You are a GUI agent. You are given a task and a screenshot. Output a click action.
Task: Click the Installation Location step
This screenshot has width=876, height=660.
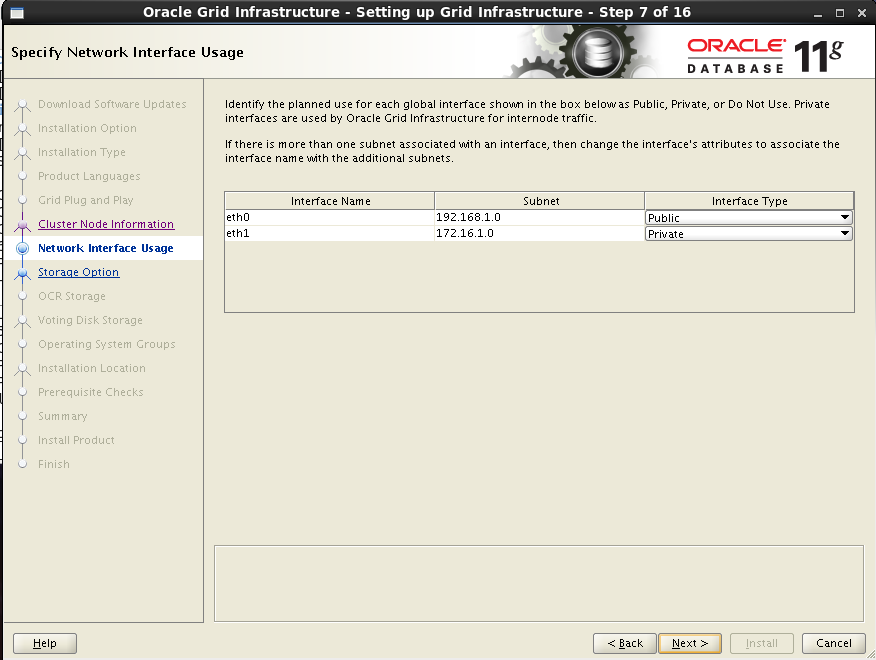click(x=92, y=368)
